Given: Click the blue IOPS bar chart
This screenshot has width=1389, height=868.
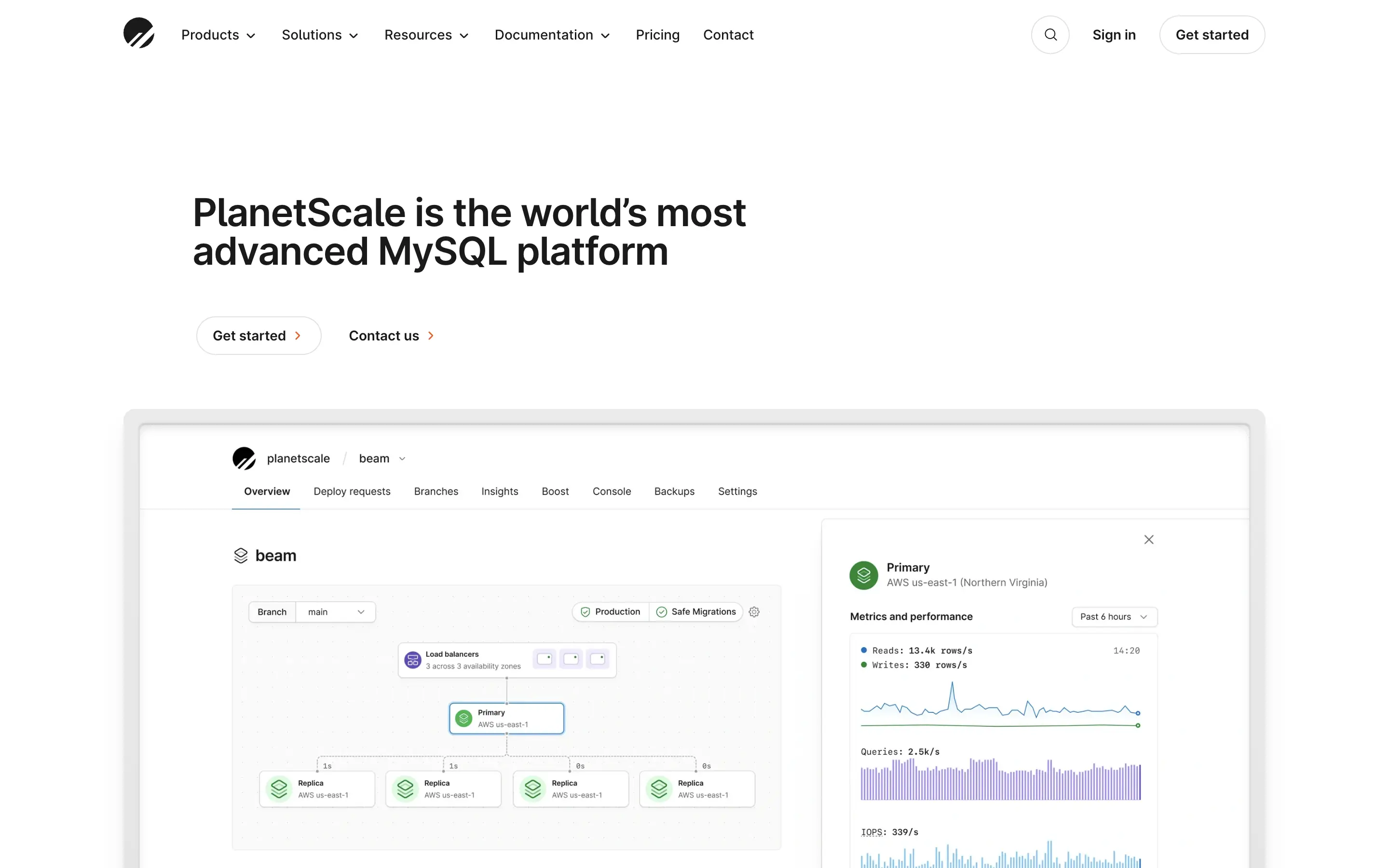Looking at the screenshot, I should (x=1000, y=855).
